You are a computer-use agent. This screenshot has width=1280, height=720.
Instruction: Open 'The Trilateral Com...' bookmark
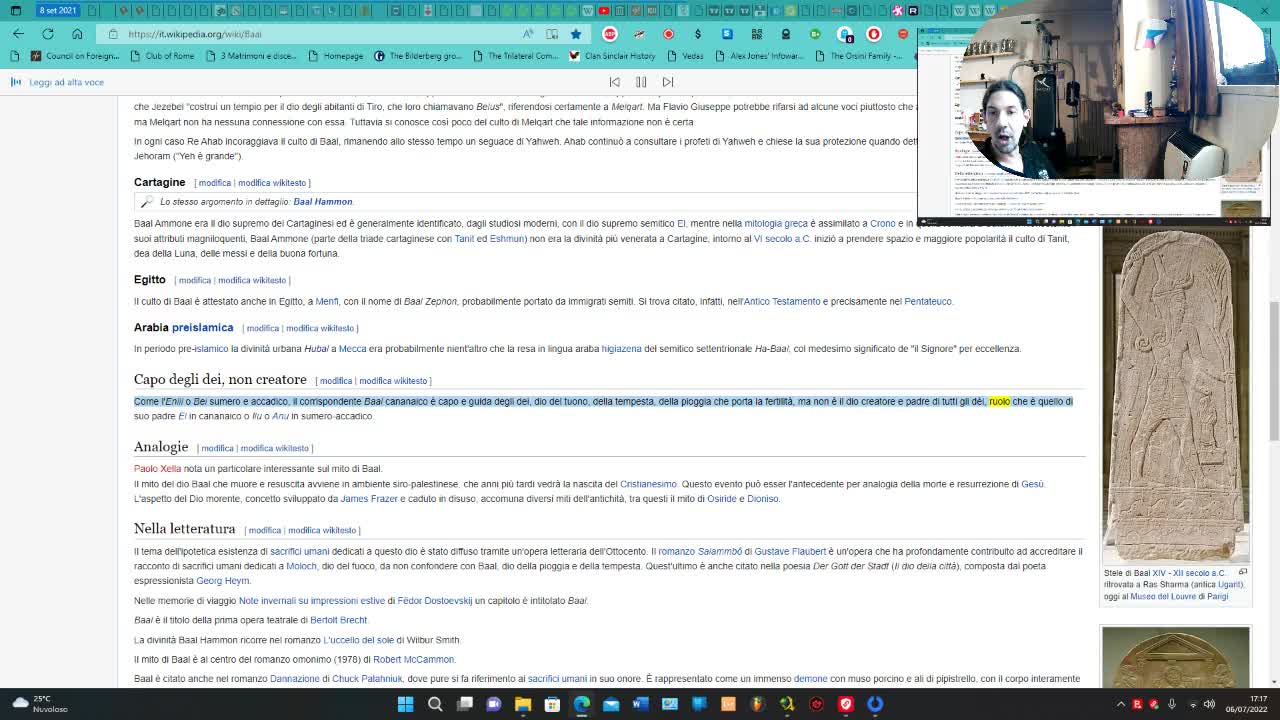pos(516,56)
